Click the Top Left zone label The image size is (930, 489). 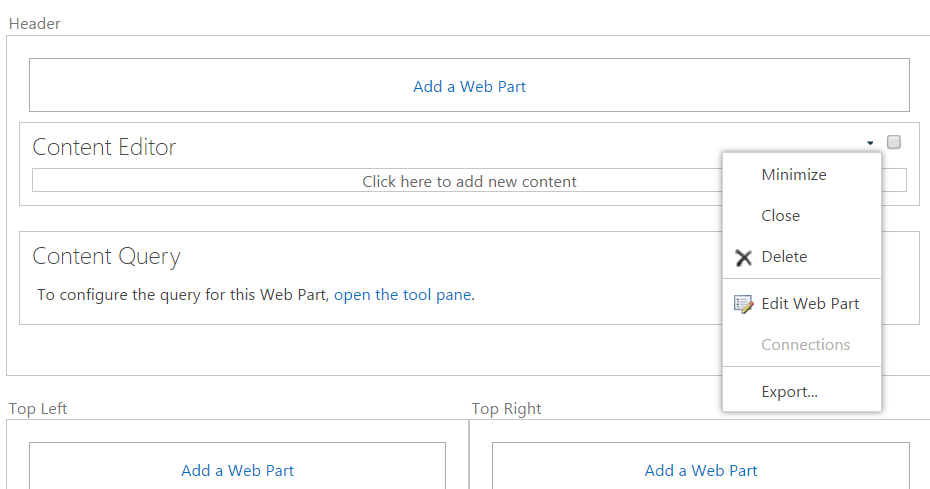coord(38,408)
